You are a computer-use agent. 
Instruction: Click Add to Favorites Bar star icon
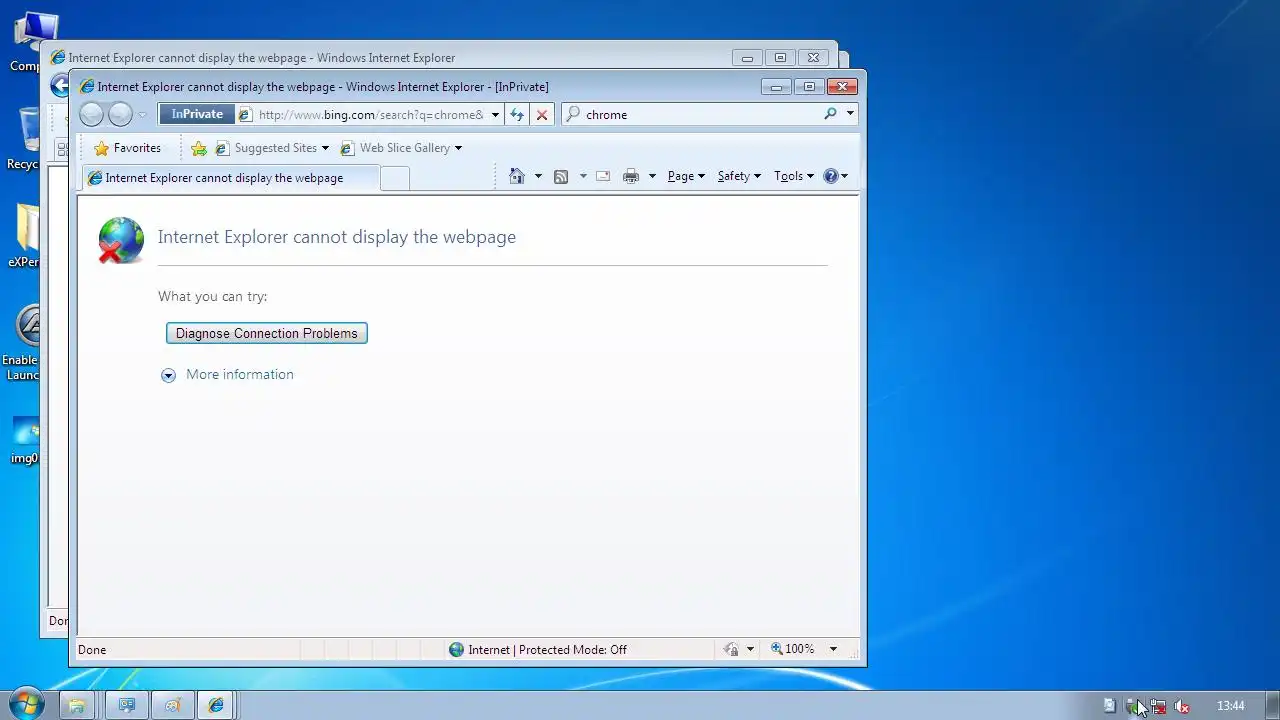pyautogui.click(x=199, y=148)
